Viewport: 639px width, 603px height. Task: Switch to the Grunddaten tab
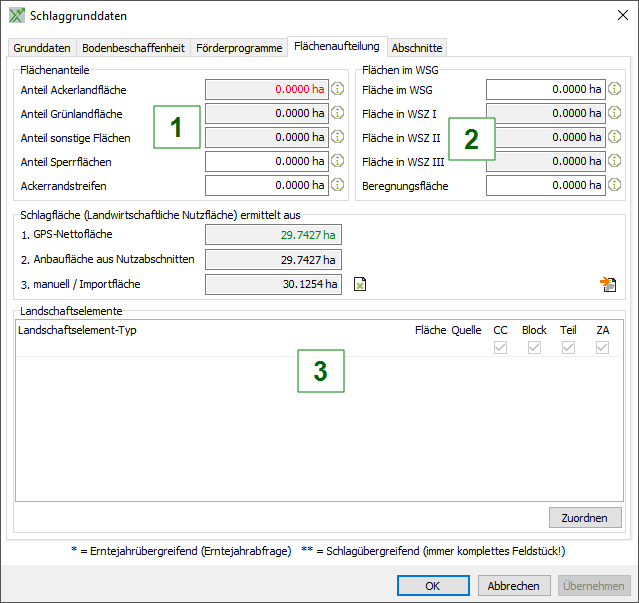(41, 48)
